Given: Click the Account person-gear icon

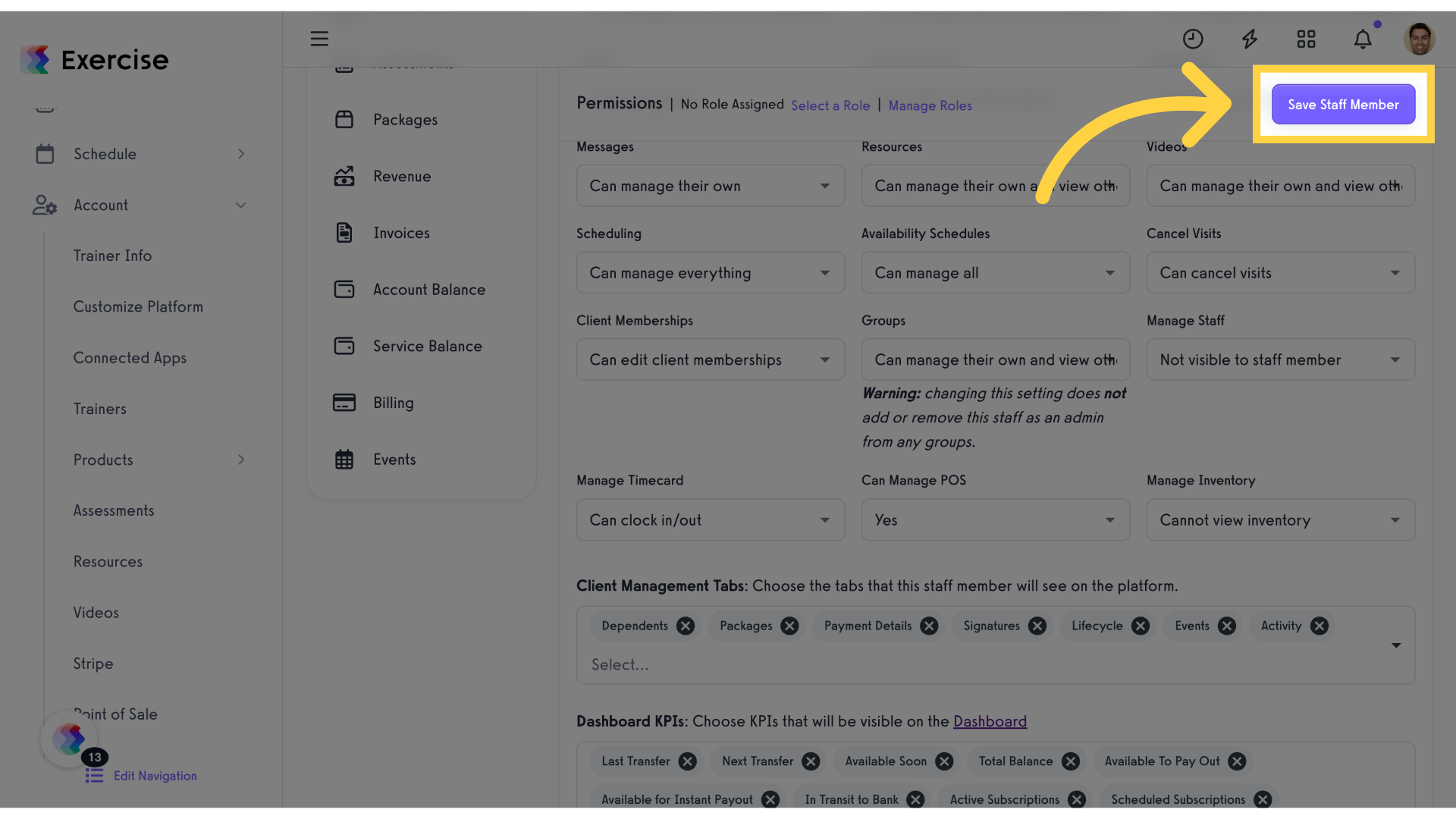Looking at the screenshot, I should pyautogui.click(x=45, y=205).
